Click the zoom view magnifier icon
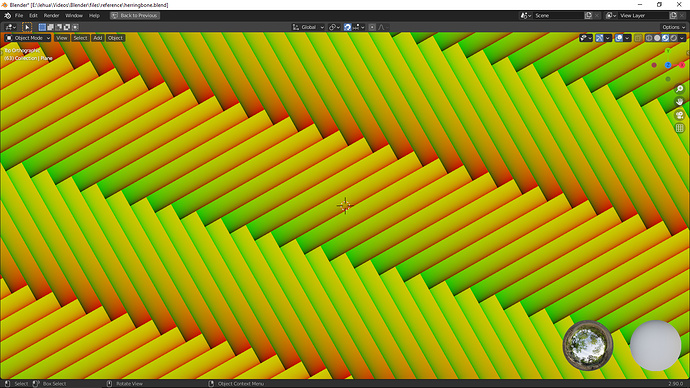This screenshot has height=388, width=690. (x=680, y=89)
